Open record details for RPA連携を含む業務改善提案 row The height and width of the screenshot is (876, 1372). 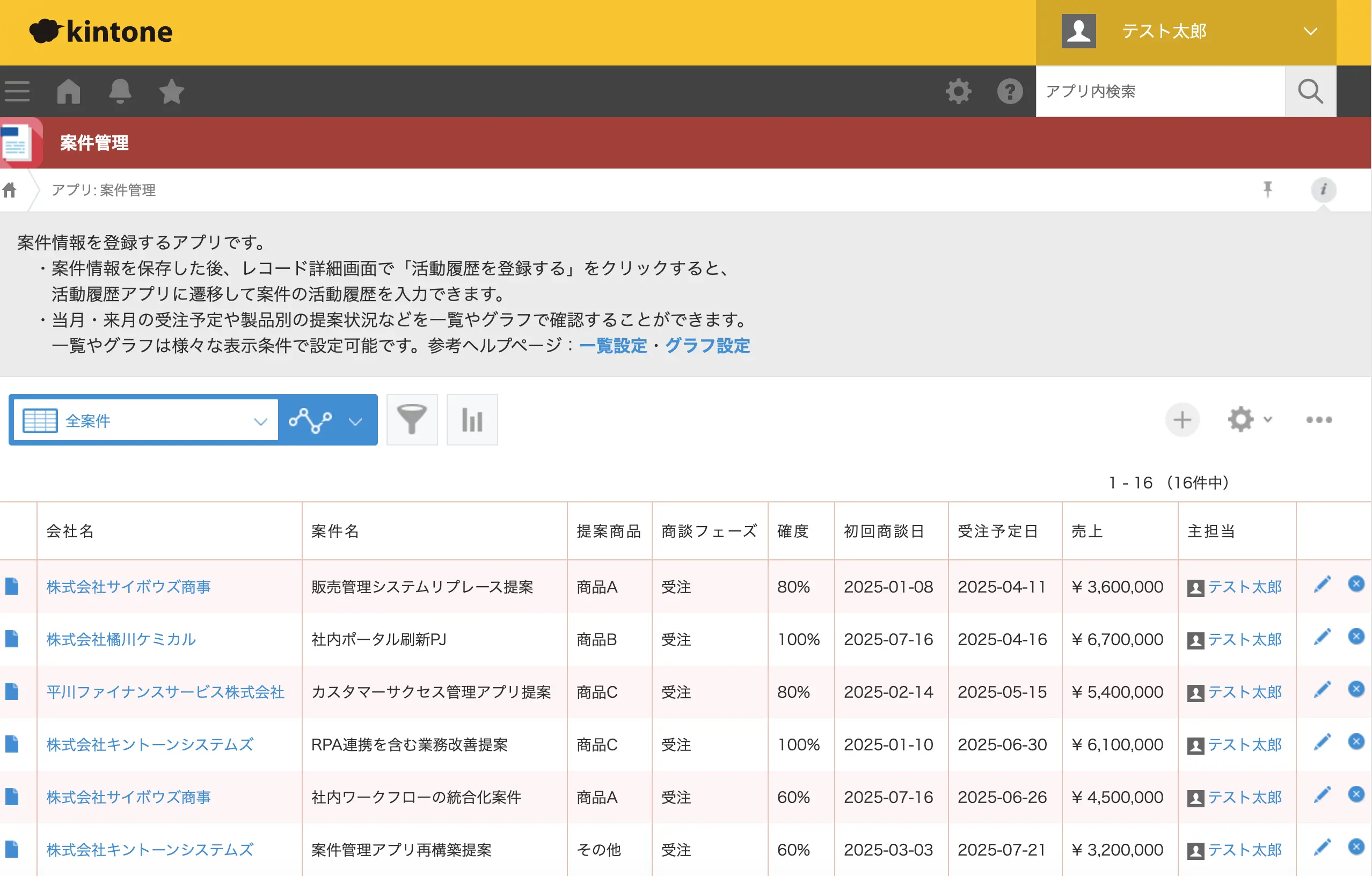[x=12, y=744]
